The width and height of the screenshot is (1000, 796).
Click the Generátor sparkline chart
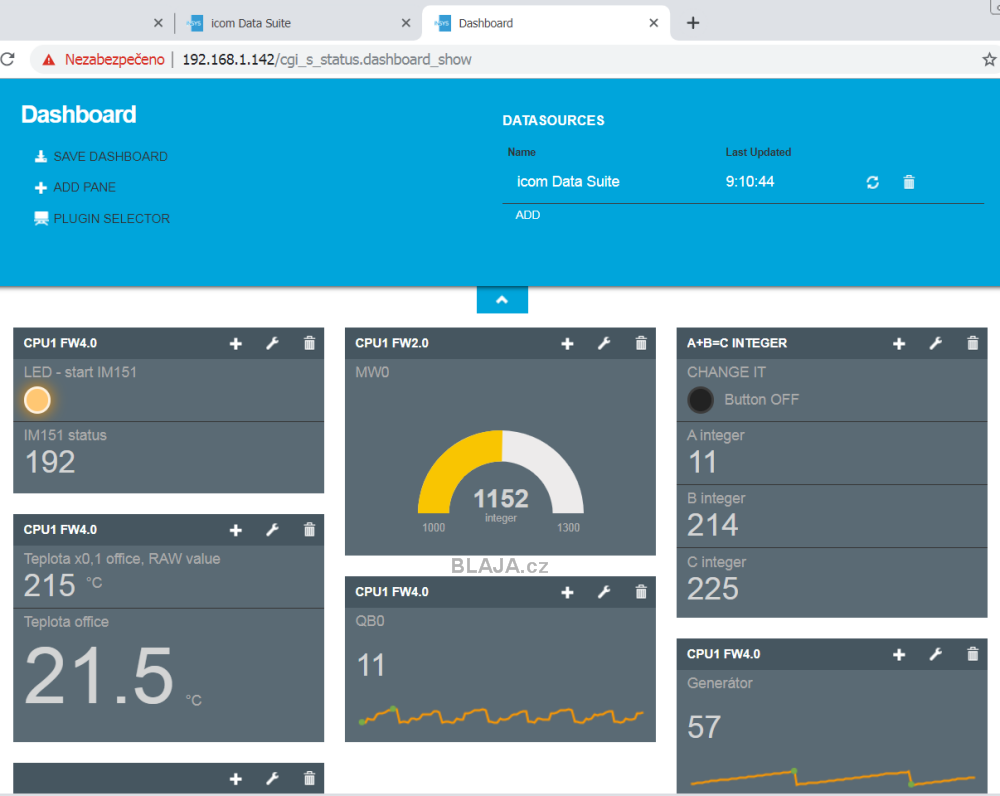pyautogui.click(x=832, y=777)
